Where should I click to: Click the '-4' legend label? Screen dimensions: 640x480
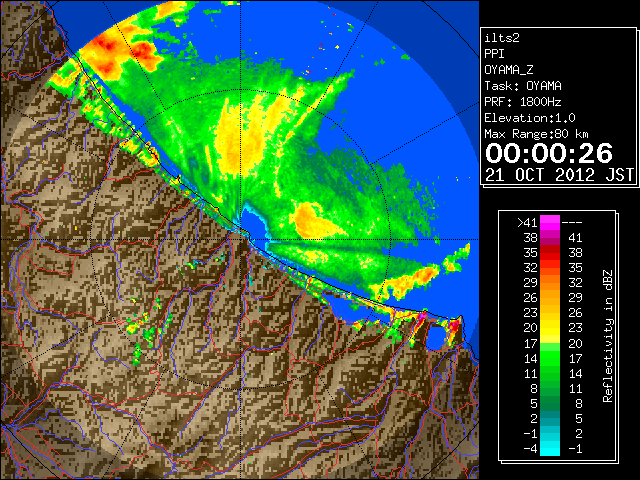tap(530, 449)
